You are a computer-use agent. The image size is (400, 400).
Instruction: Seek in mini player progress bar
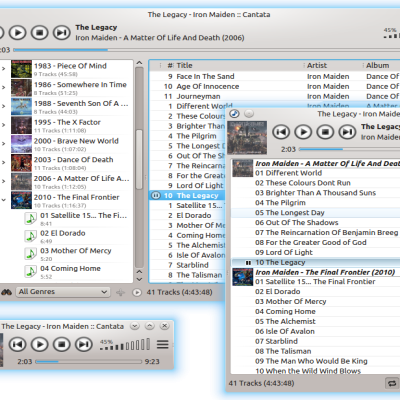pos(89,362)
